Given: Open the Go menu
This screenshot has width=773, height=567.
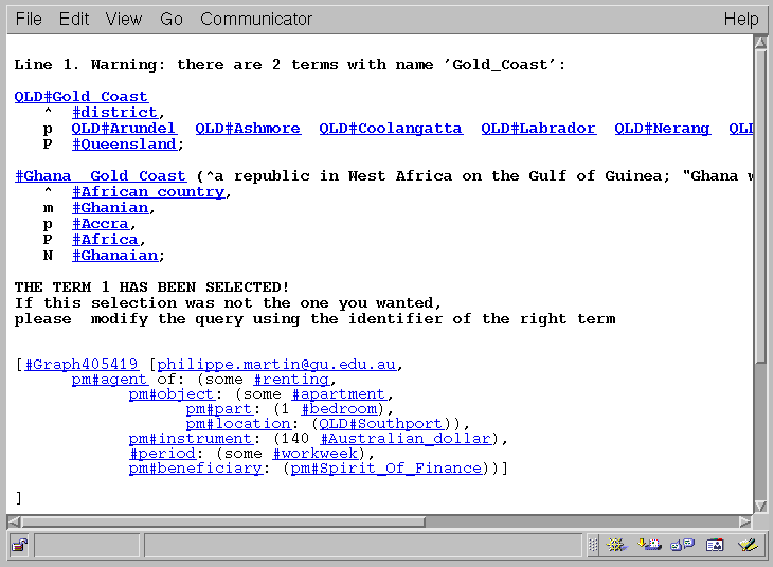Looking at the screenshot, I should 171,19.
